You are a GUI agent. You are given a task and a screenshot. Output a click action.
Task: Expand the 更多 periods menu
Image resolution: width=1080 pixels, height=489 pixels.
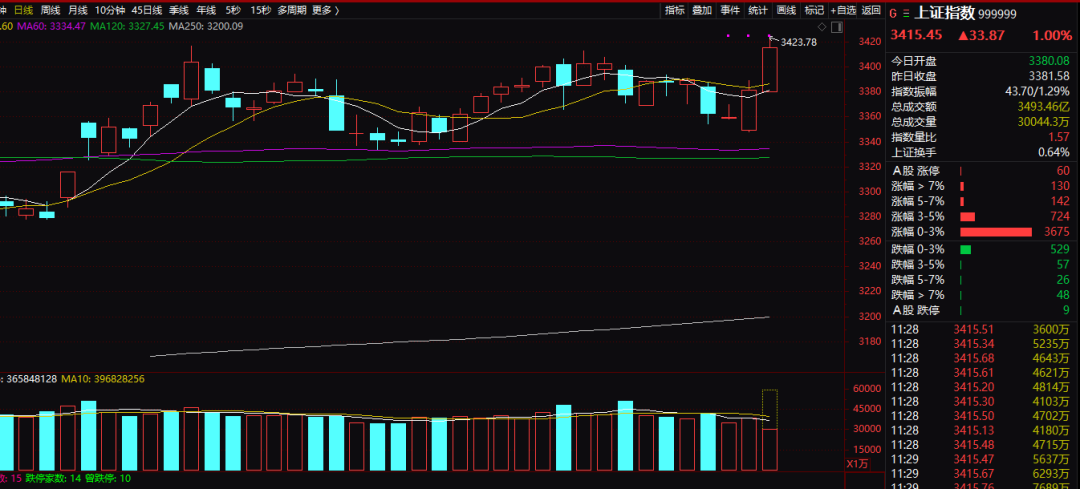(324, 10)
